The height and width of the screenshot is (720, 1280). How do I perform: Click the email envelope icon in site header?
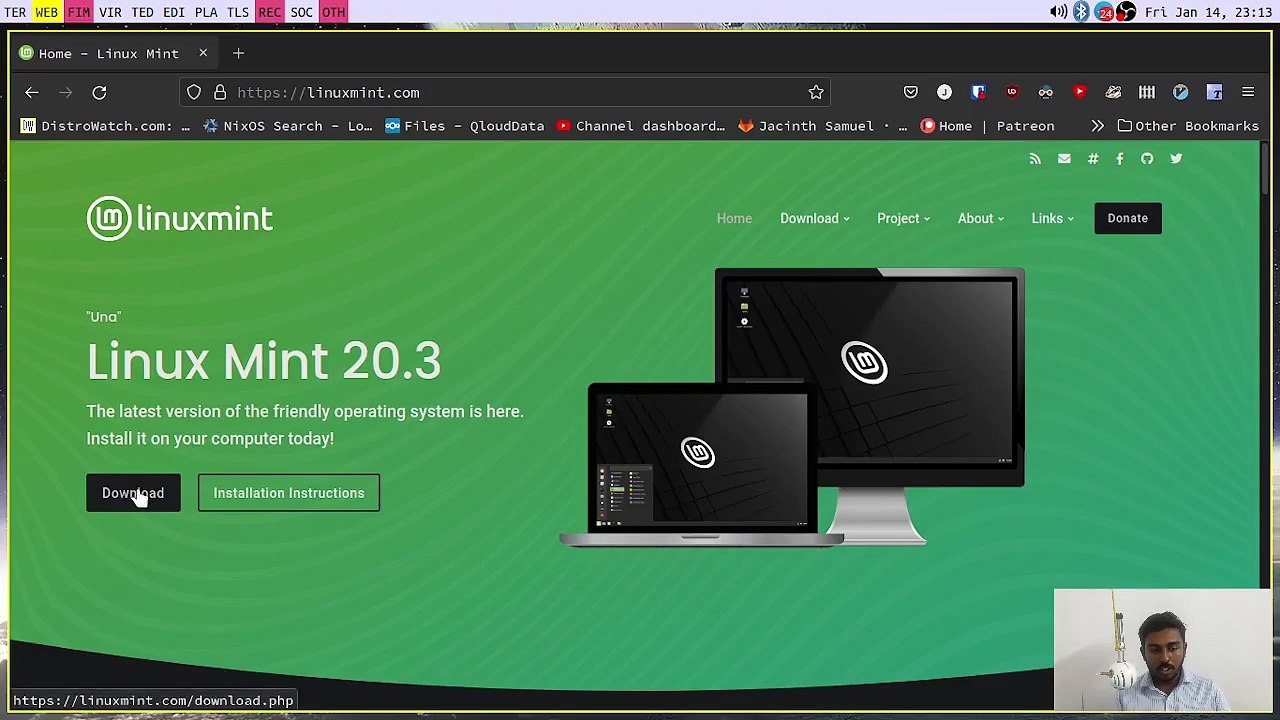pyautogui.click(x=1064, y=158)
